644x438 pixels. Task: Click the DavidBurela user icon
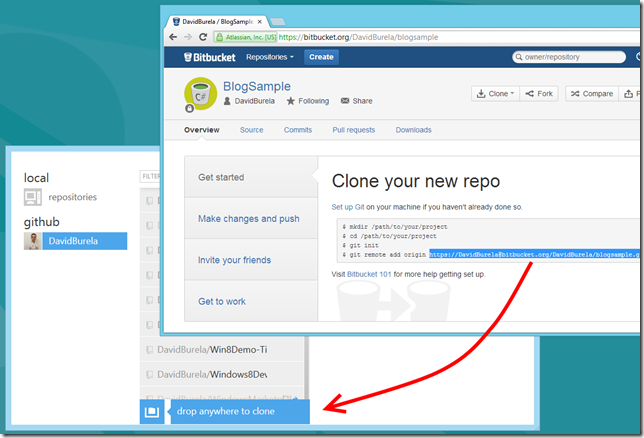[x=227, y=101]
